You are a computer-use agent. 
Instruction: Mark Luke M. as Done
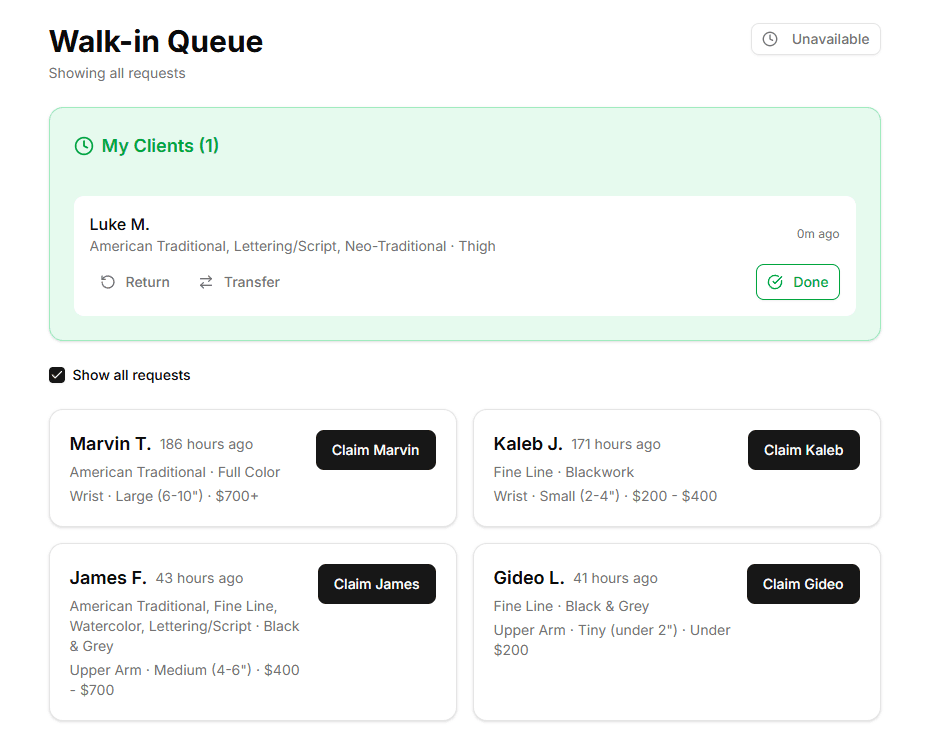(797, 282)
